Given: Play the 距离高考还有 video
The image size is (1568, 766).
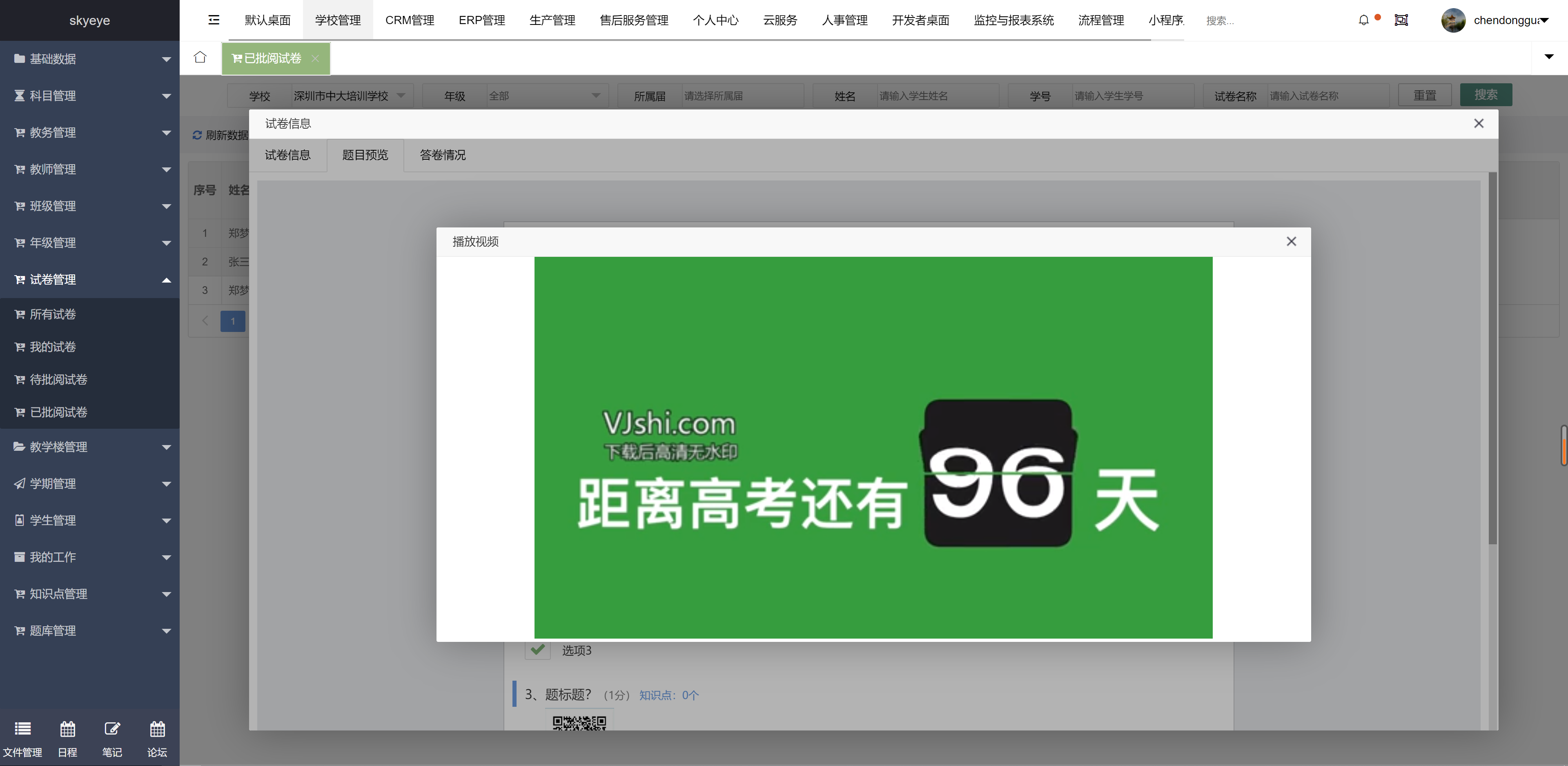Looking at the screenshot, I should pos(873,448).
